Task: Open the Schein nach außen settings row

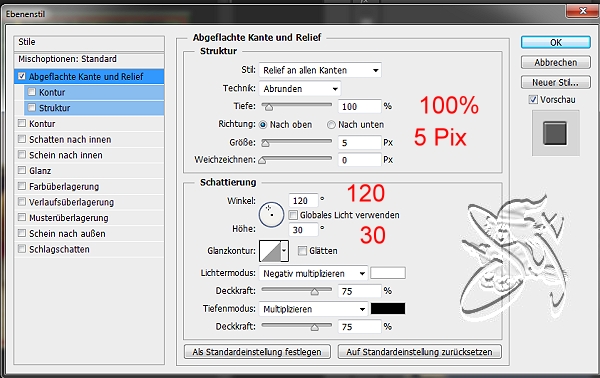Action: [x=89, y=233]
